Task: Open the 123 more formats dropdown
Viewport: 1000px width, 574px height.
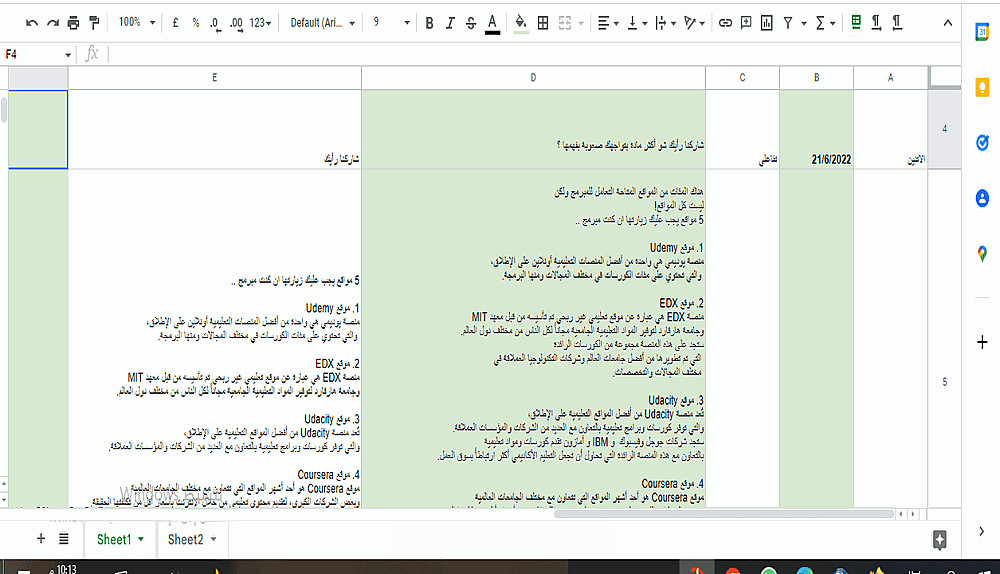Action: (260, 23)
